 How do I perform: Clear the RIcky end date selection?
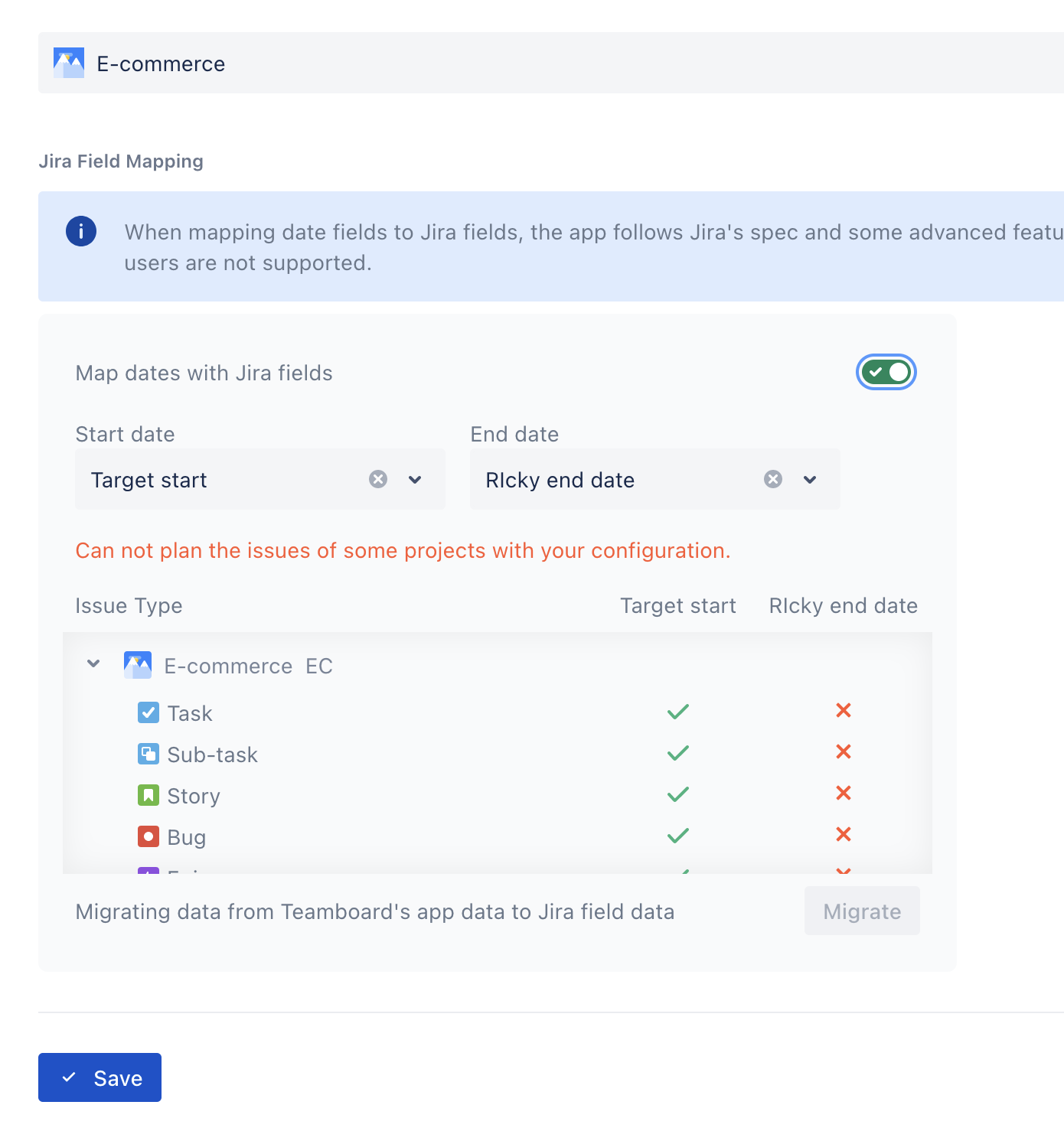tap(773, 479)
